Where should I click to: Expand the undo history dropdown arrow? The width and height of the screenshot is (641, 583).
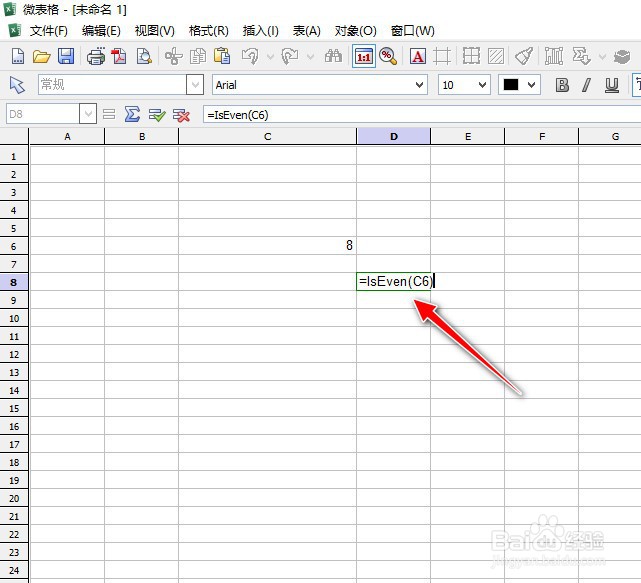tap(270, 56)
